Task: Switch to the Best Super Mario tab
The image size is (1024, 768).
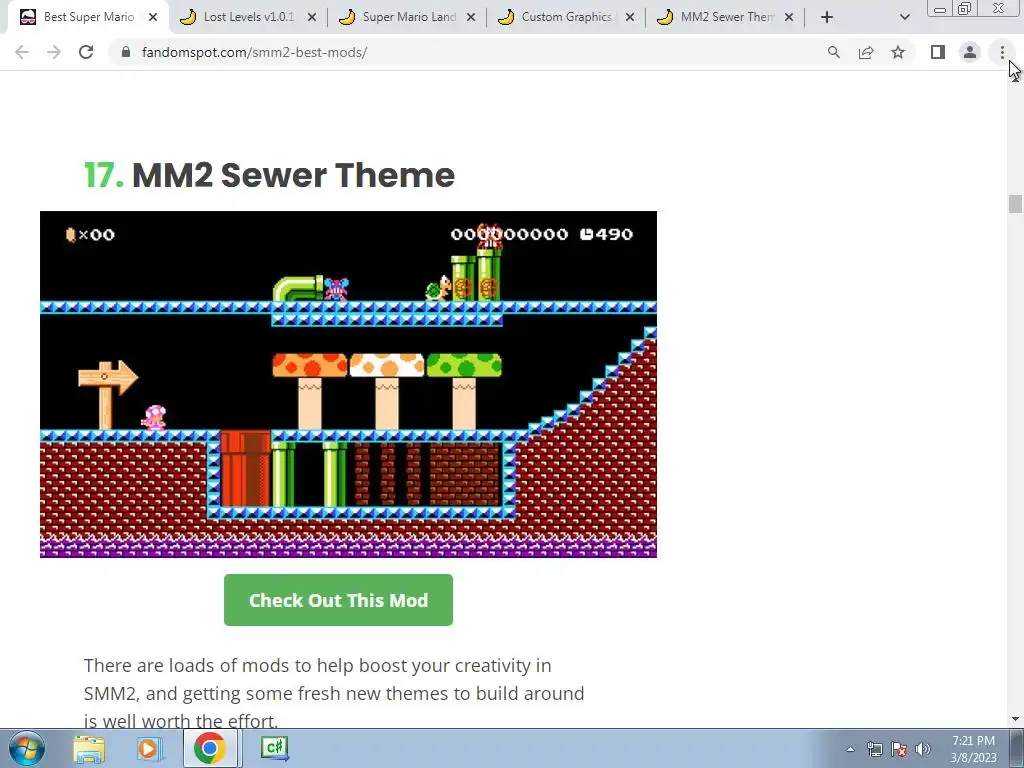Action: [x=89, y=17]
